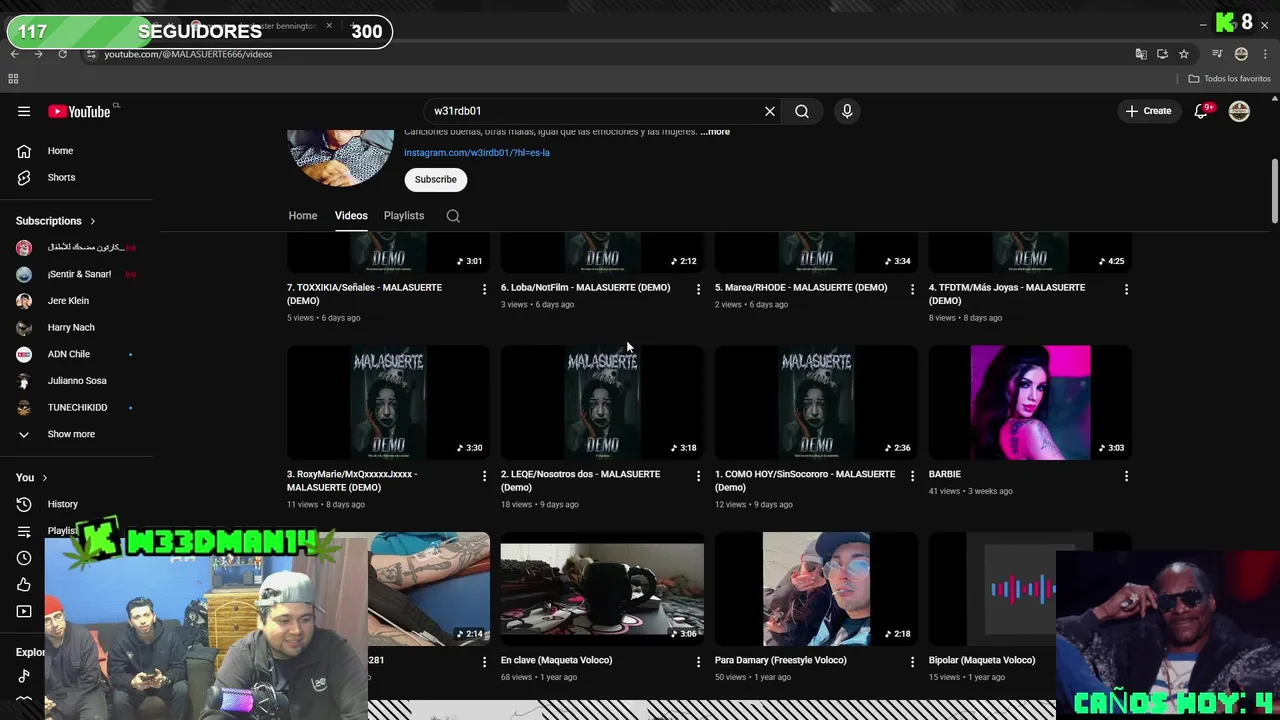The width and height of the screenshot is (1280, 720).
Task: Open options menu for BARBIE video
Action: (x=1126, y=476)
